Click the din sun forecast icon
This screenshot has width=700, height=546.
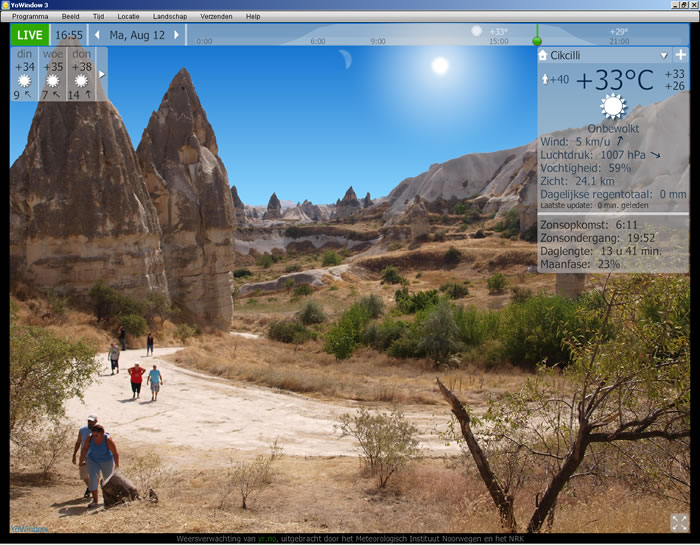click(x=24, y=81)
